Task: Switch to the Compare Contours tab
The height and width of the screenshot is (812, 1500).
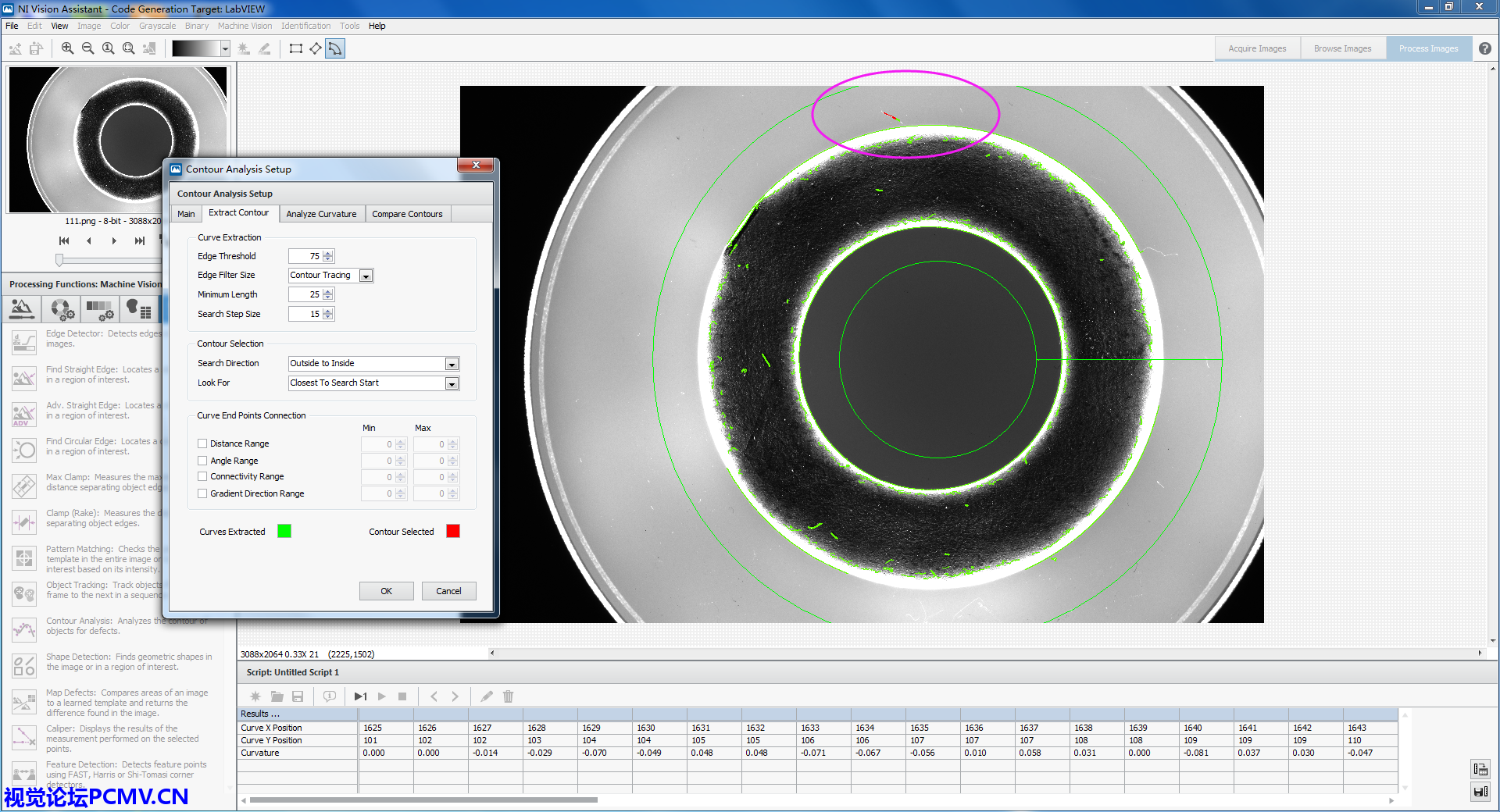Action: point(407,214)
